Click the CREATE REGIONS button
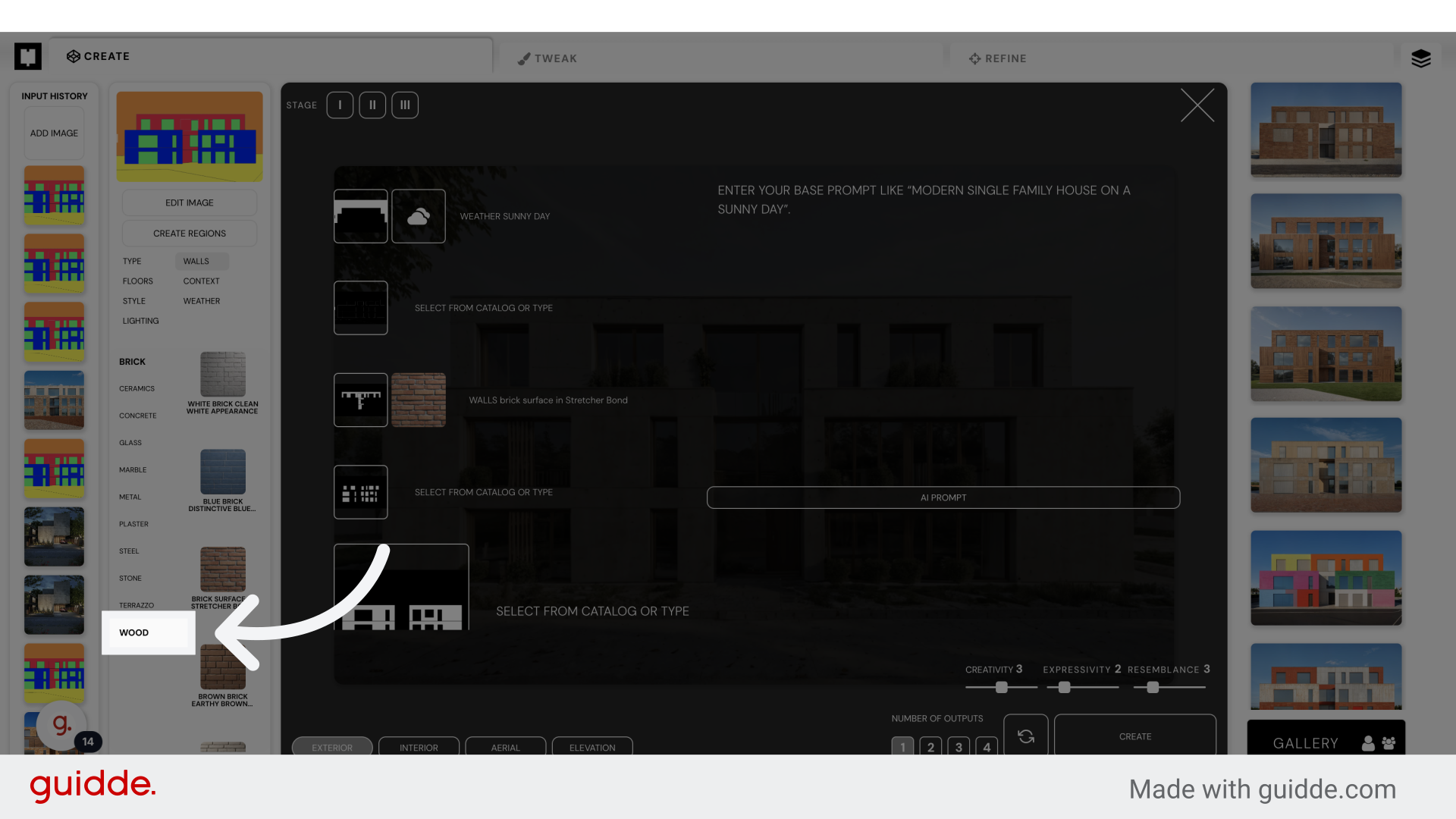This screenshot has height=819, width=1456. pos(190,234)
